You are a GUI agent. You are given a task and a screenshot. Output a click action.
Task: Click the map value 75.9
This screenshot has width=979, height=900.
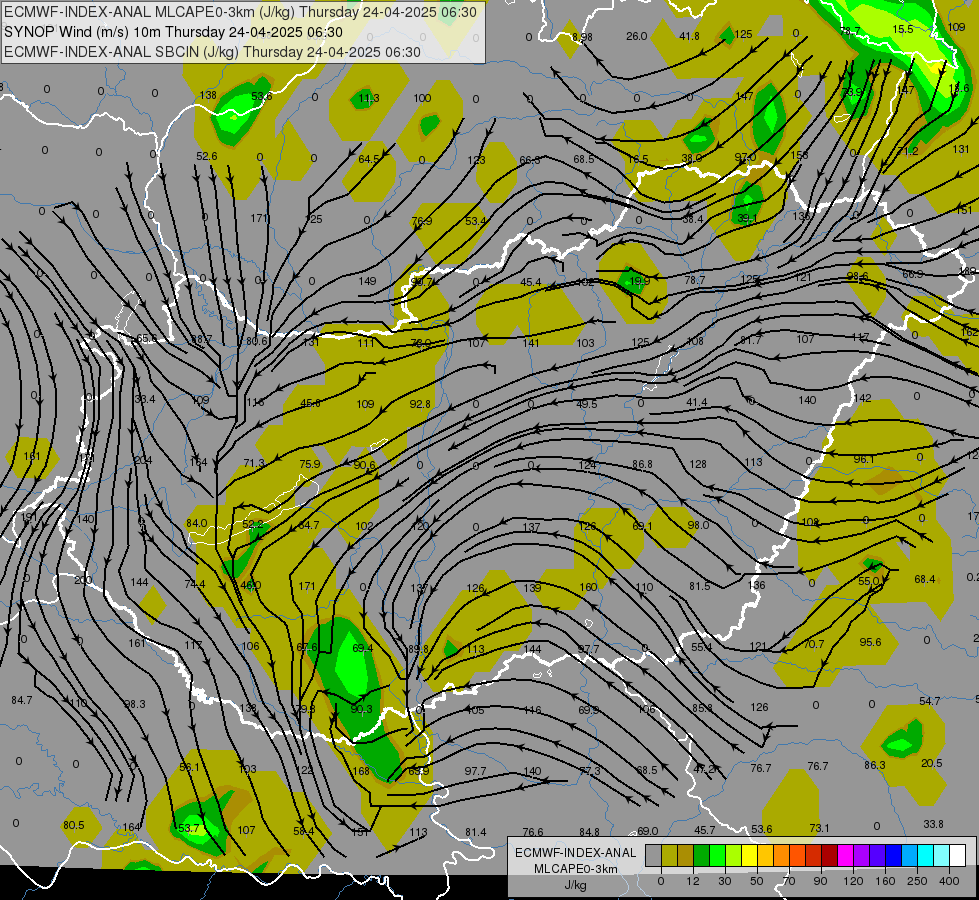coord(310,464)
